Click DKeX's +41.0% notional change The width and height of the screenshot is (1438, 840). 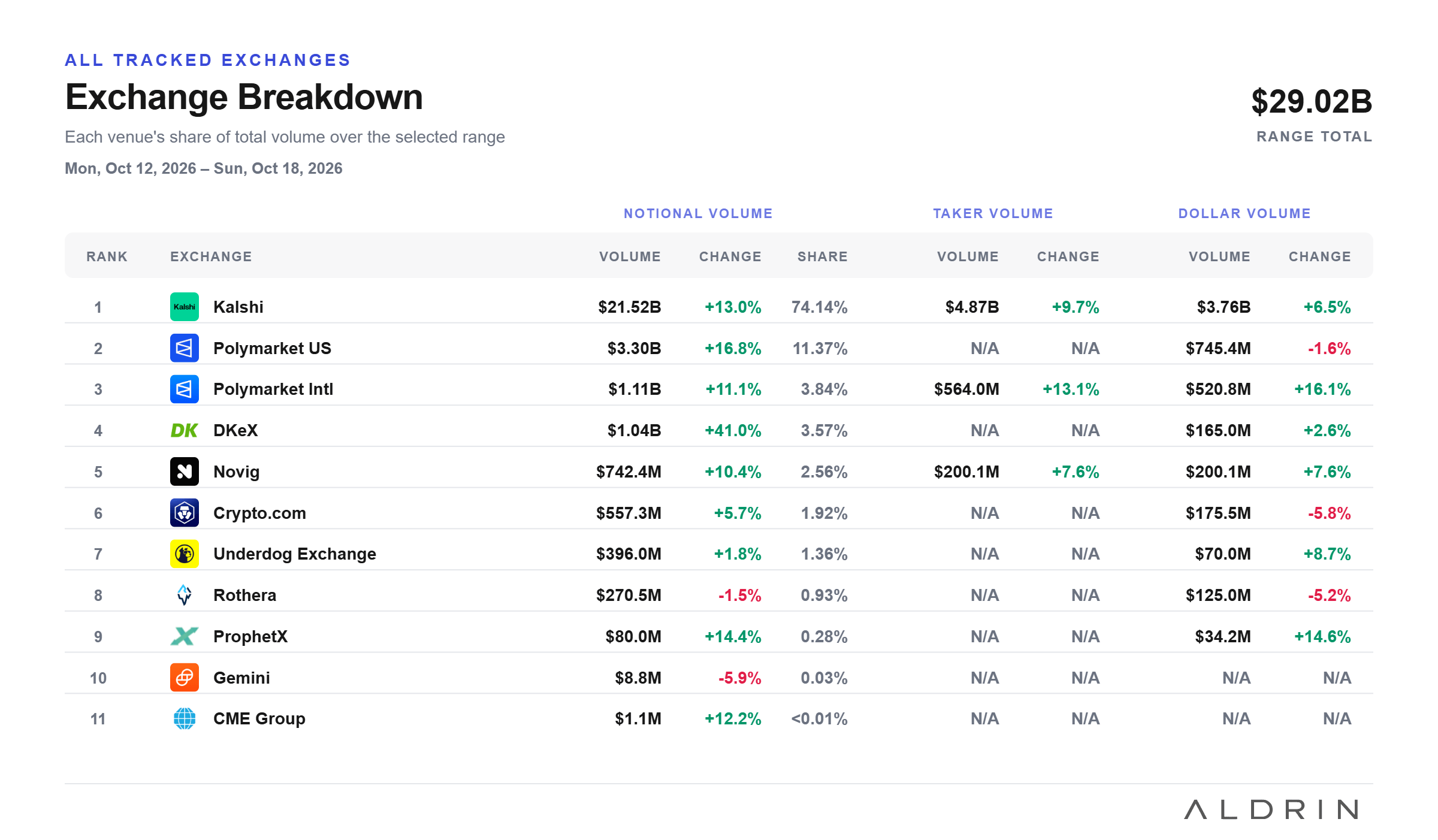[x=733, y=430]
